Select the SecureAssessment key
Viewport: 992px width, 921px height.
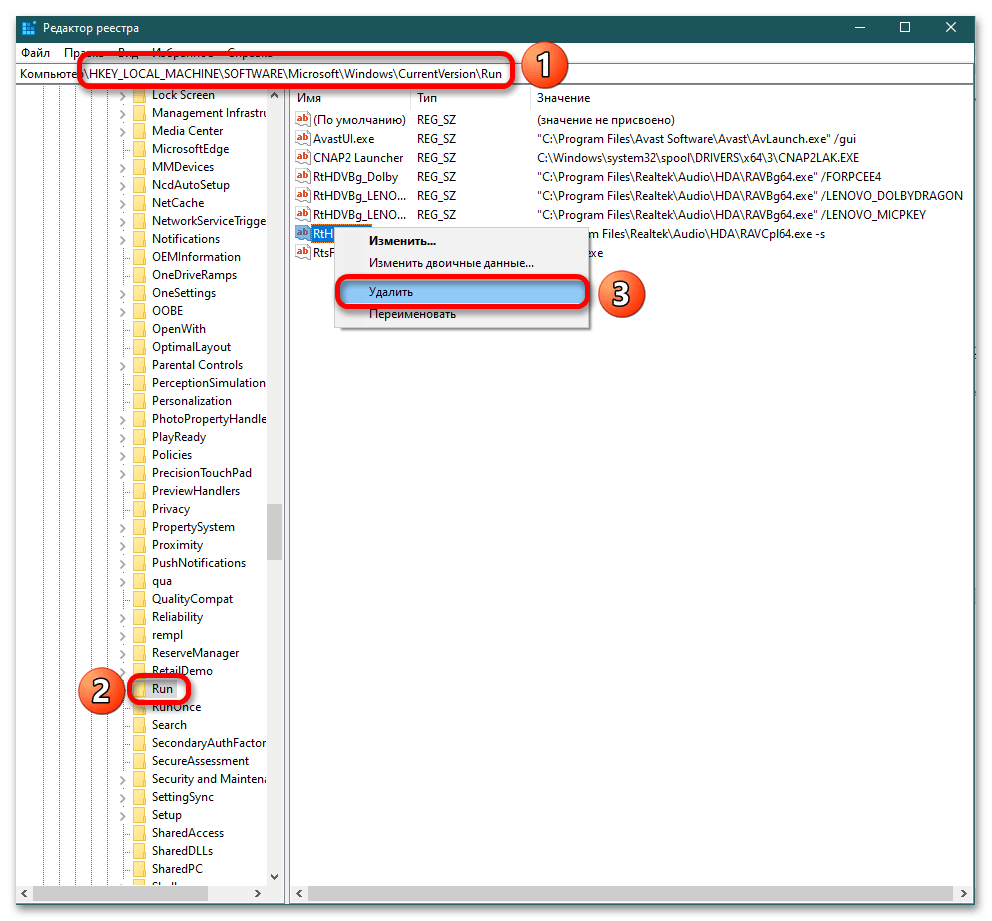[200, 761]
